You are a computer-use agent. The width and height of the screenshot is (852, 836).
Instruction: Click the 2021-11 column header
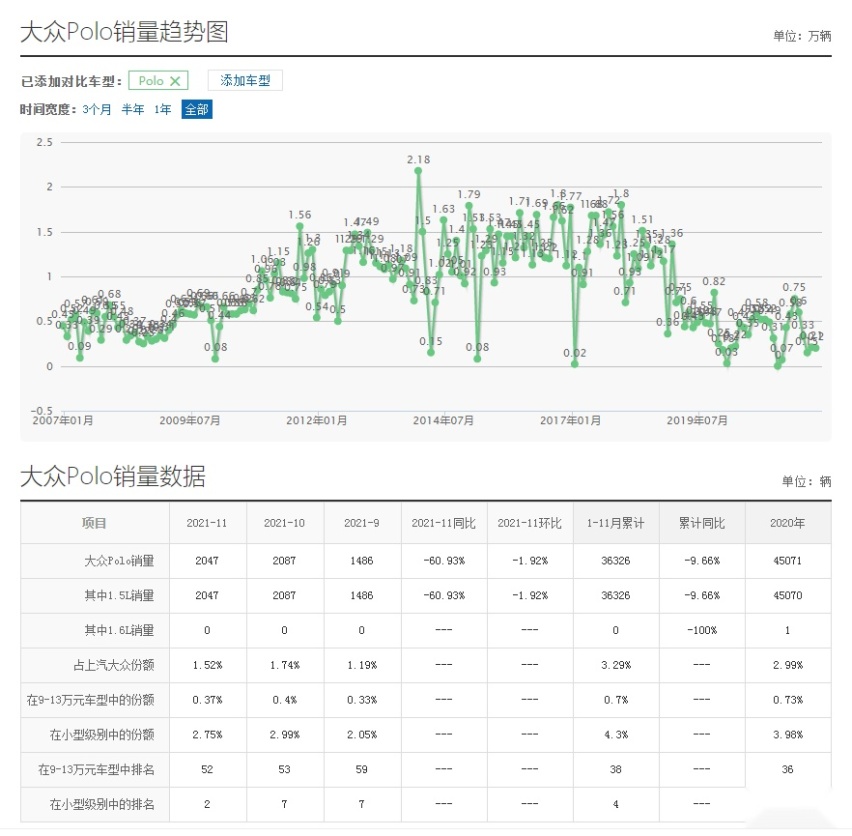click(x=207, y=523)
